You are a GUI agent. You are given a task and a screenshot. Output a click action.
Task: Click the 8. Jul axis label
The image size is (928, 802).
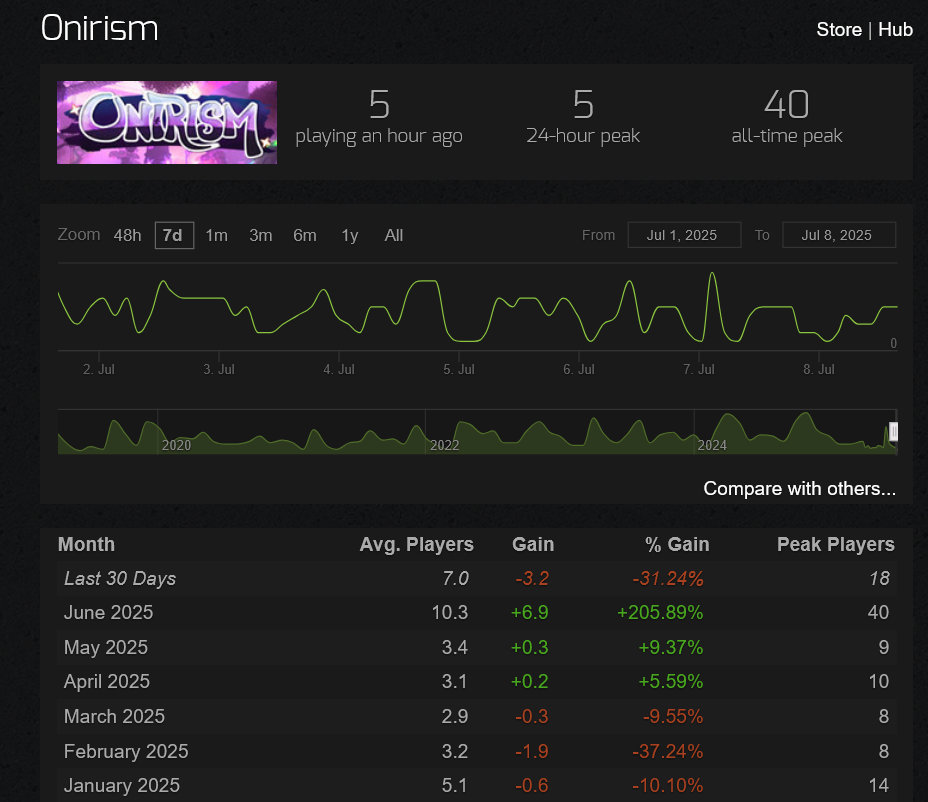point(819,369)
